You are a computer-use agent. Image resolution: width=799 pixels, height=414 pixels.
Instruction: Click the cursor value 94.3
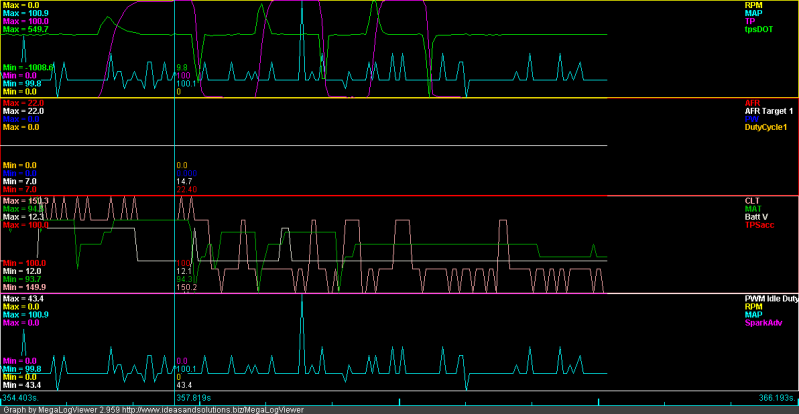183,279
